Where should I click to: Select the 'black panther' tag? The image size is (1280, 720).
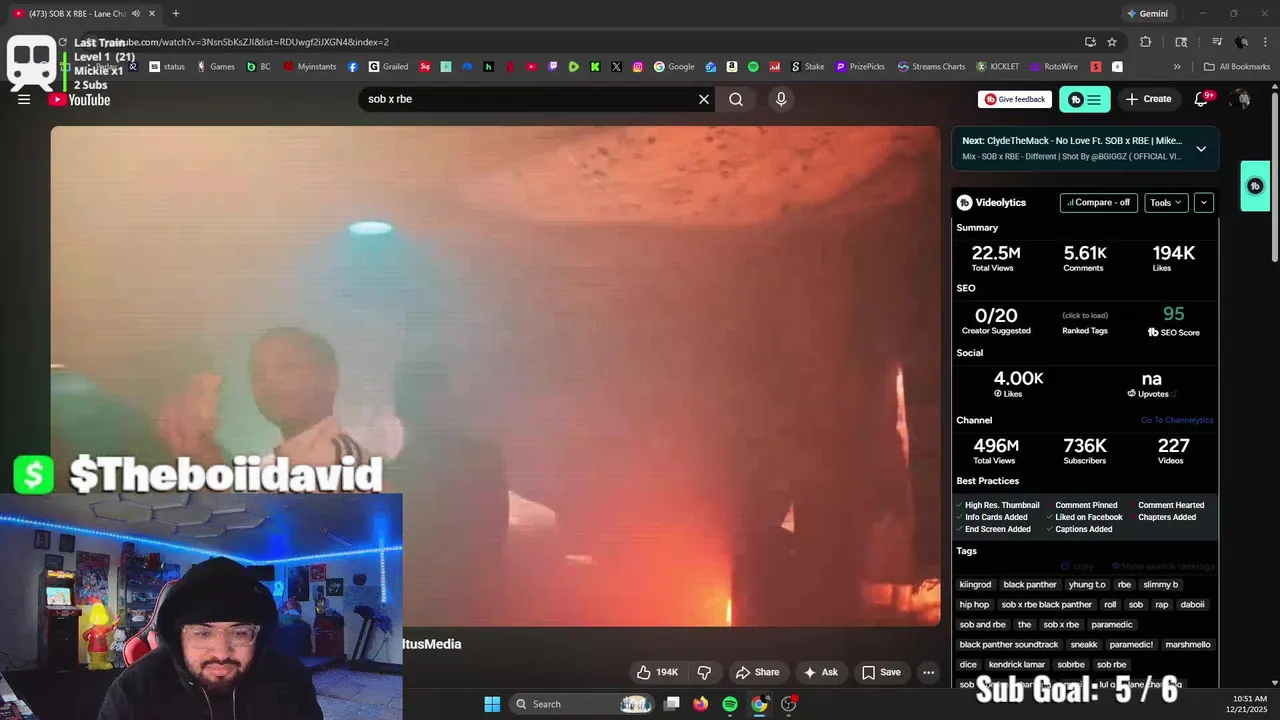coord(1030,584)
